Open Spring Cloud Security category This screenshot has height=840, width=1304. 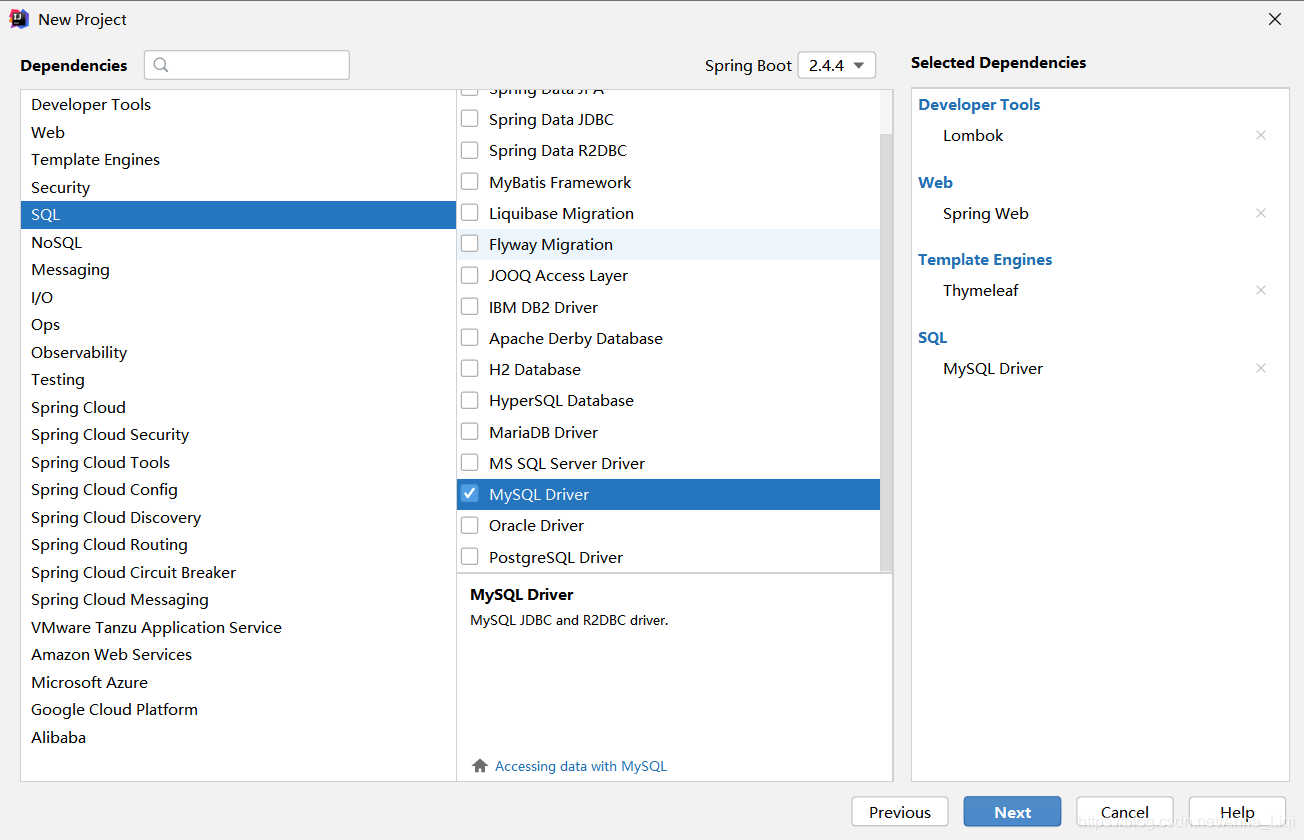pyautogui.click(x=238, y=435)
